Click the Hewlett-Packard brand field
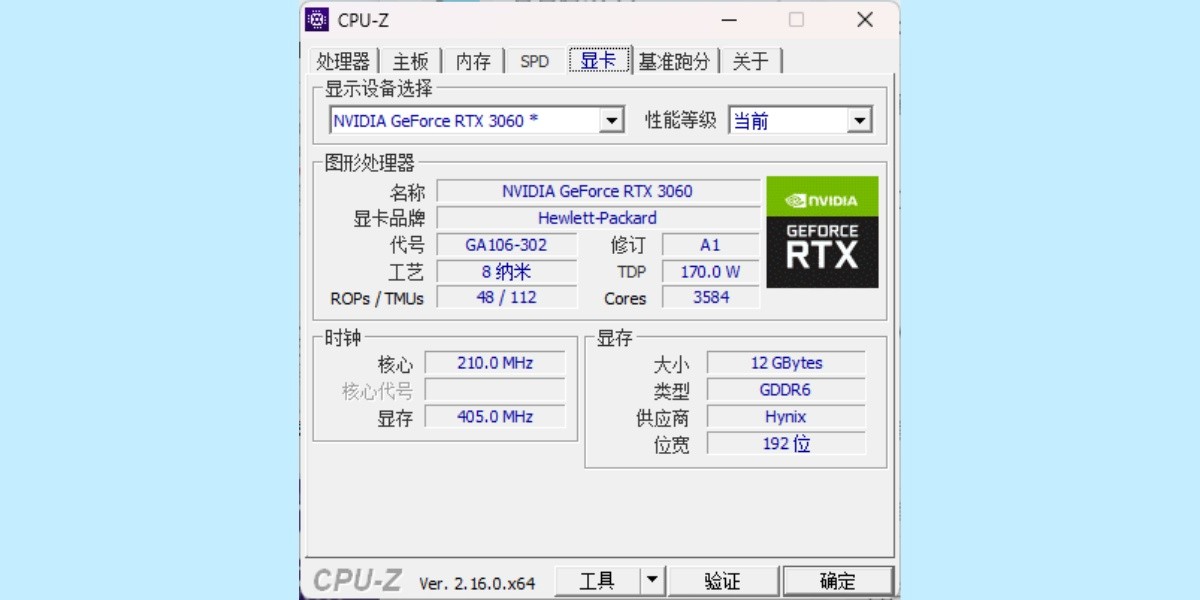The height and width of the screenshot is (600, 1200). click(x=598, y=218)
